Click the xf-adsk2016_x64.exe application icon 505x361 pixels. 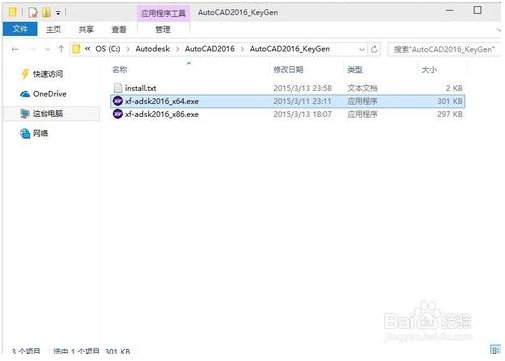118,101
